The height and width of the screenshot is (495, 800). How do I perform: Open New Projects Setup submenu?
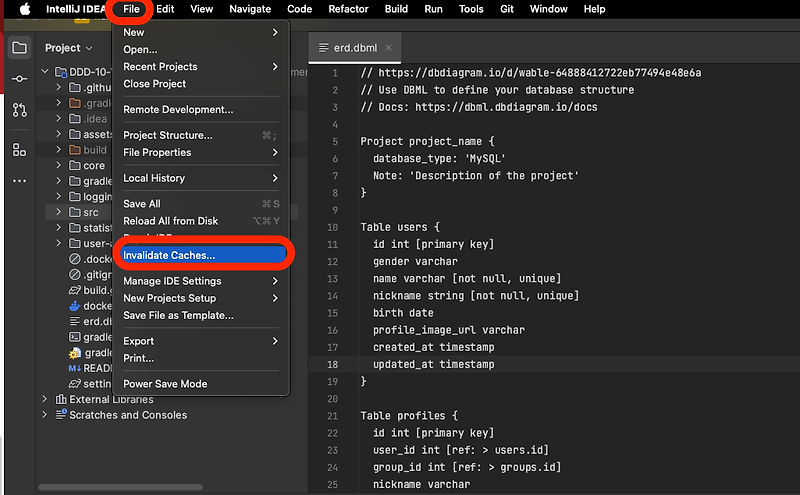201,298
